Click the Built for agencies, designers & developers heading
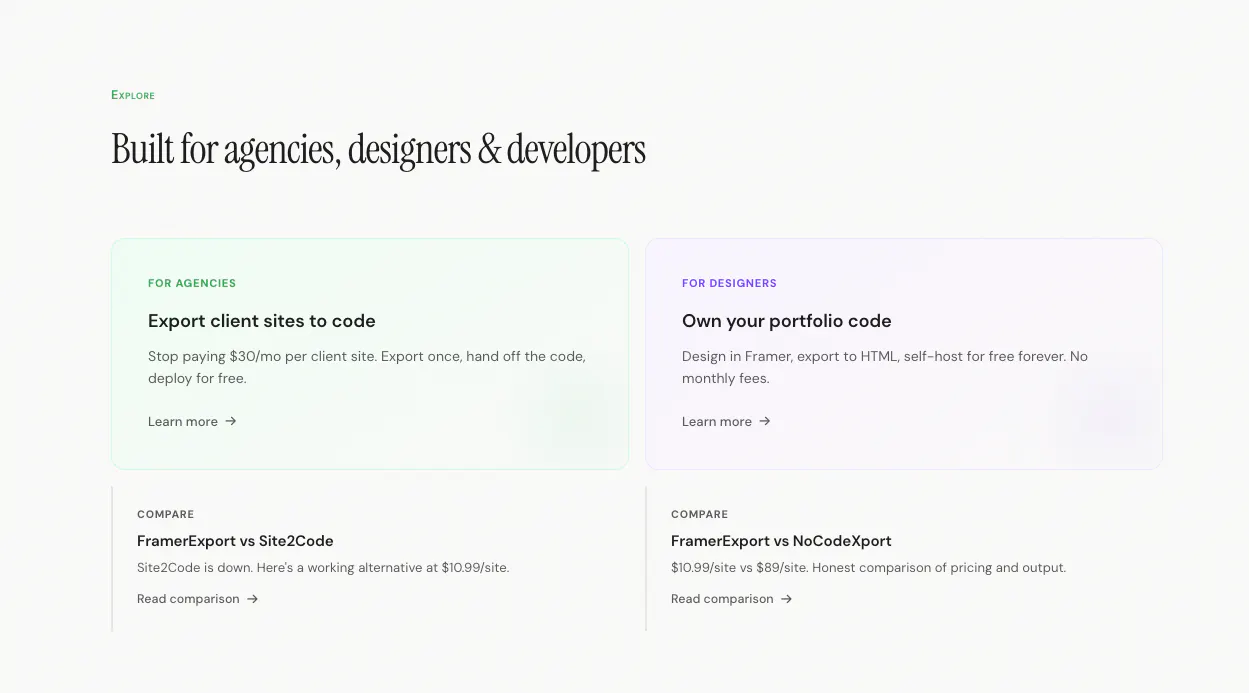 tap(378, 149)
